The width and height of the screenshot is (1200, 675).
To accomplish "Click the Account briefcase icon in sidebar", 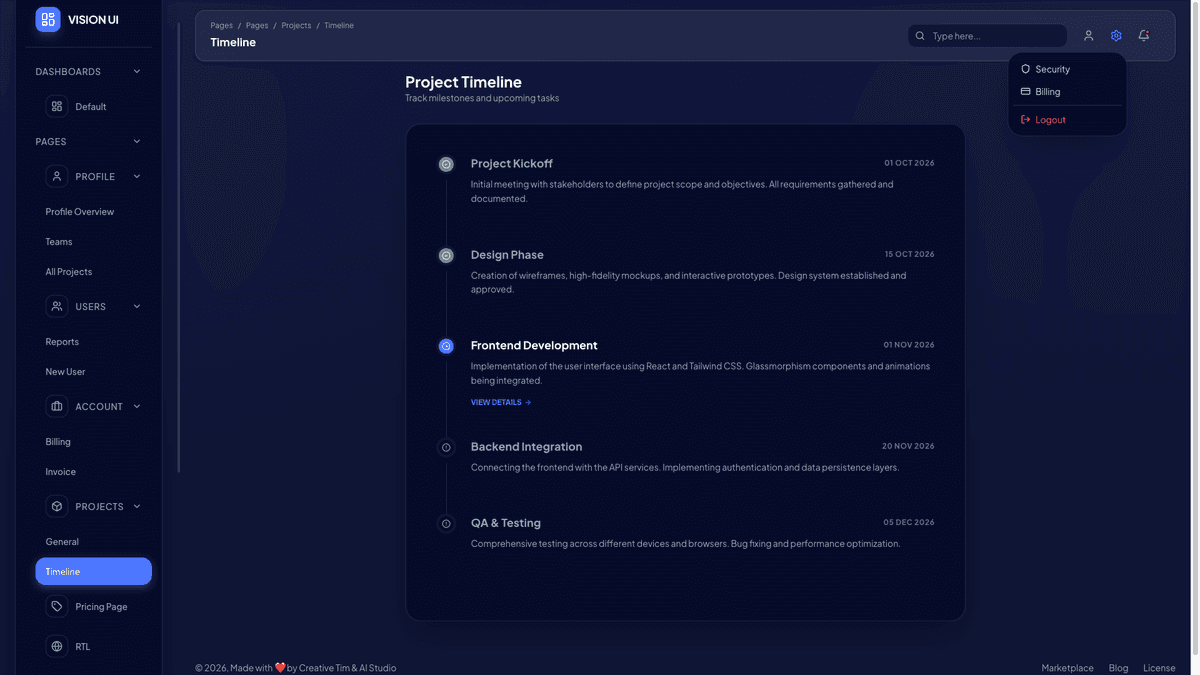I will pos(57,406).
